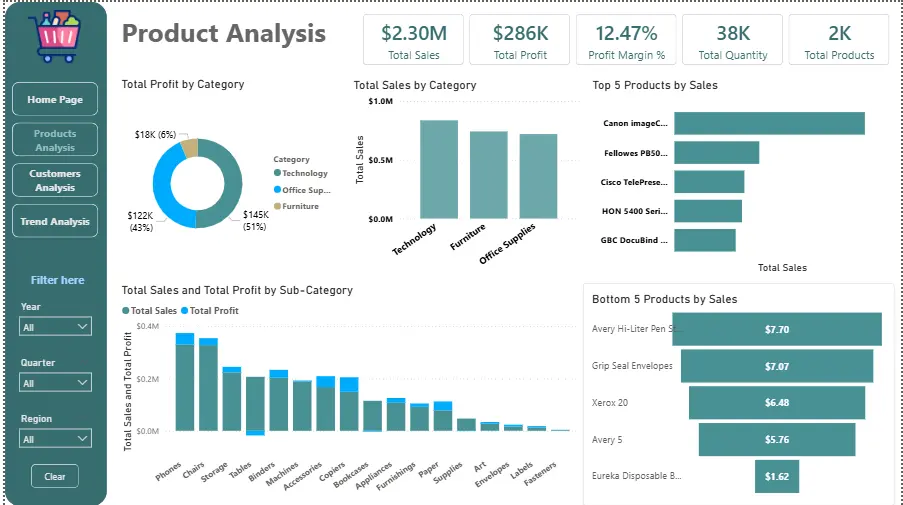This screenshot has height=505, width=903.
Task: Click the 12.47% Profit Margin card
Action: click(x=627, y=40)
